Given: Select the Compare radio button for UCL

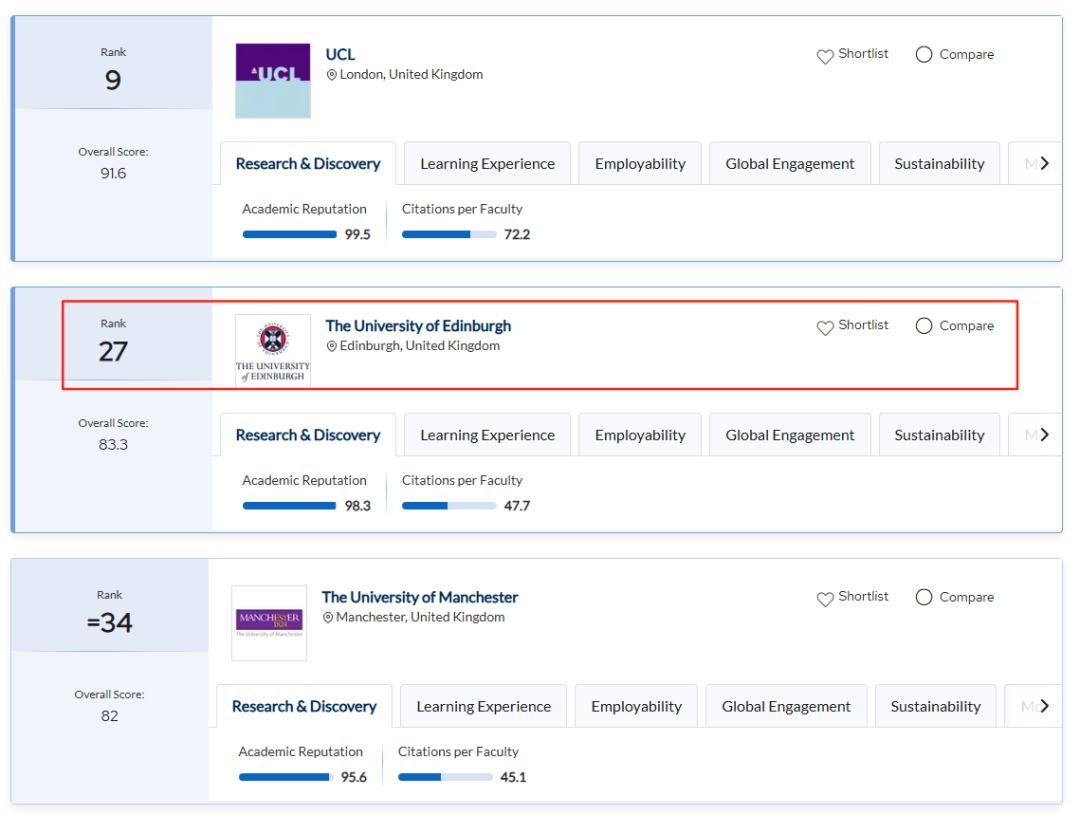Looking at the screenshot, I should (924, 54).
